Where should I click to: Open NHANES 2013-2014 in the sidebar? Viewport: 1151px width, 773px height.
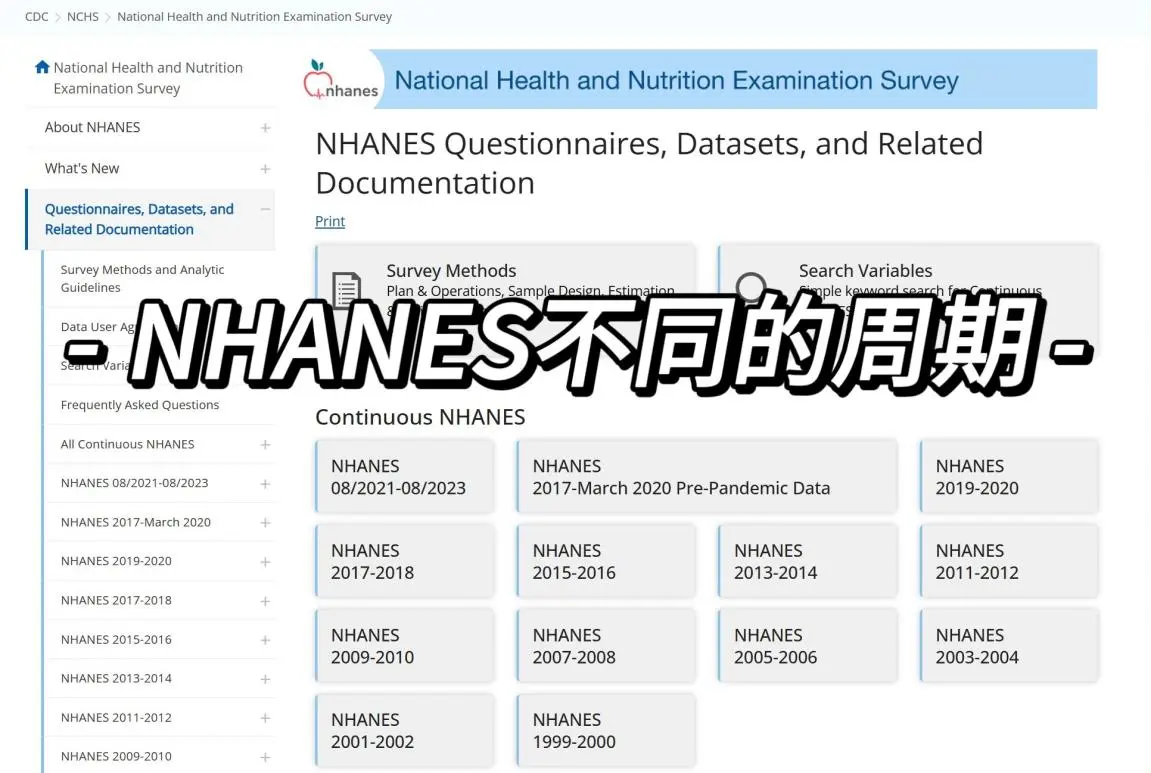click(x=116, y=678)
